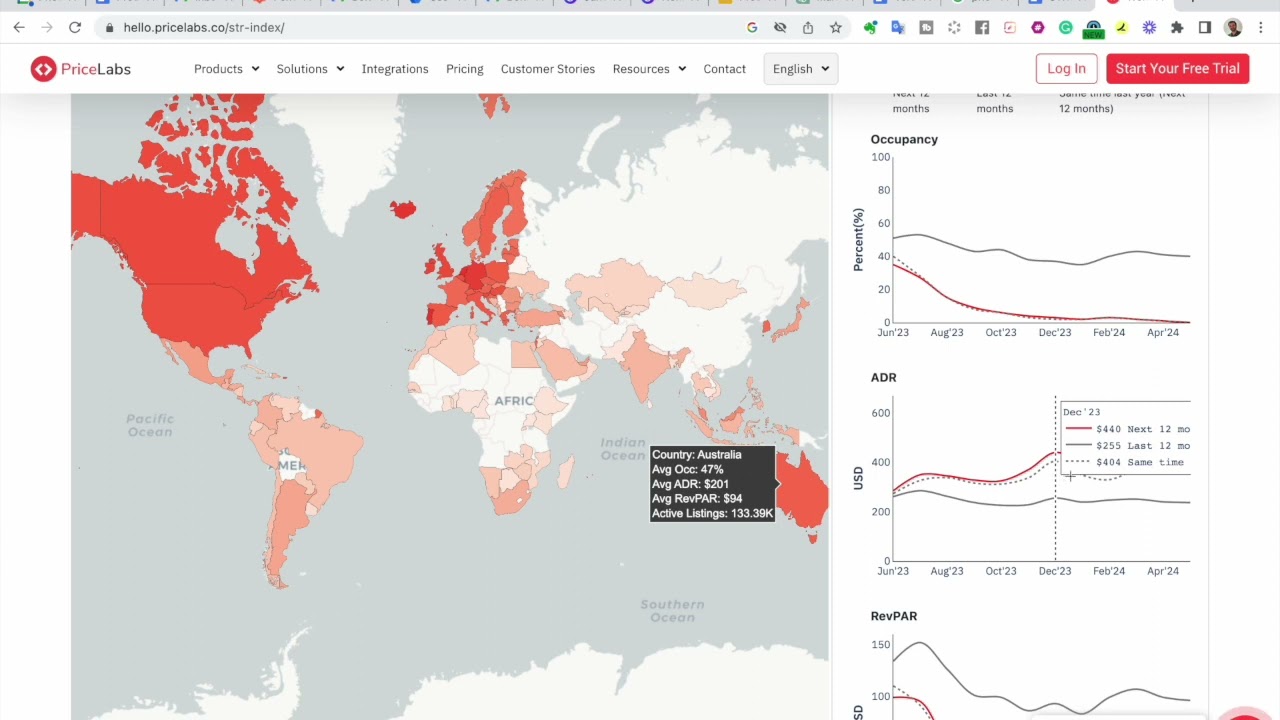Image resolution: width=1280 pixels, height=720 pixels.
Task: Start Your Free Trial button
Action: click(1177, 69)
